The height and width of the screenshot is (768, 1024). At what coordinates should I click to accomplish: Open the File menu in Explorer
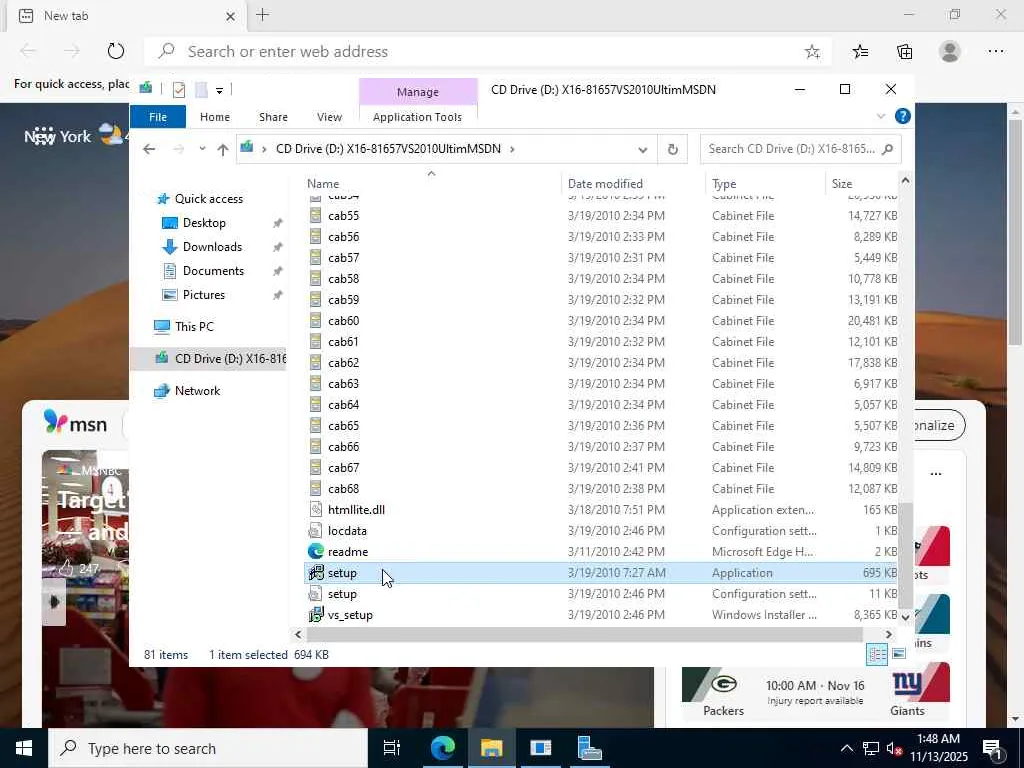157,117
